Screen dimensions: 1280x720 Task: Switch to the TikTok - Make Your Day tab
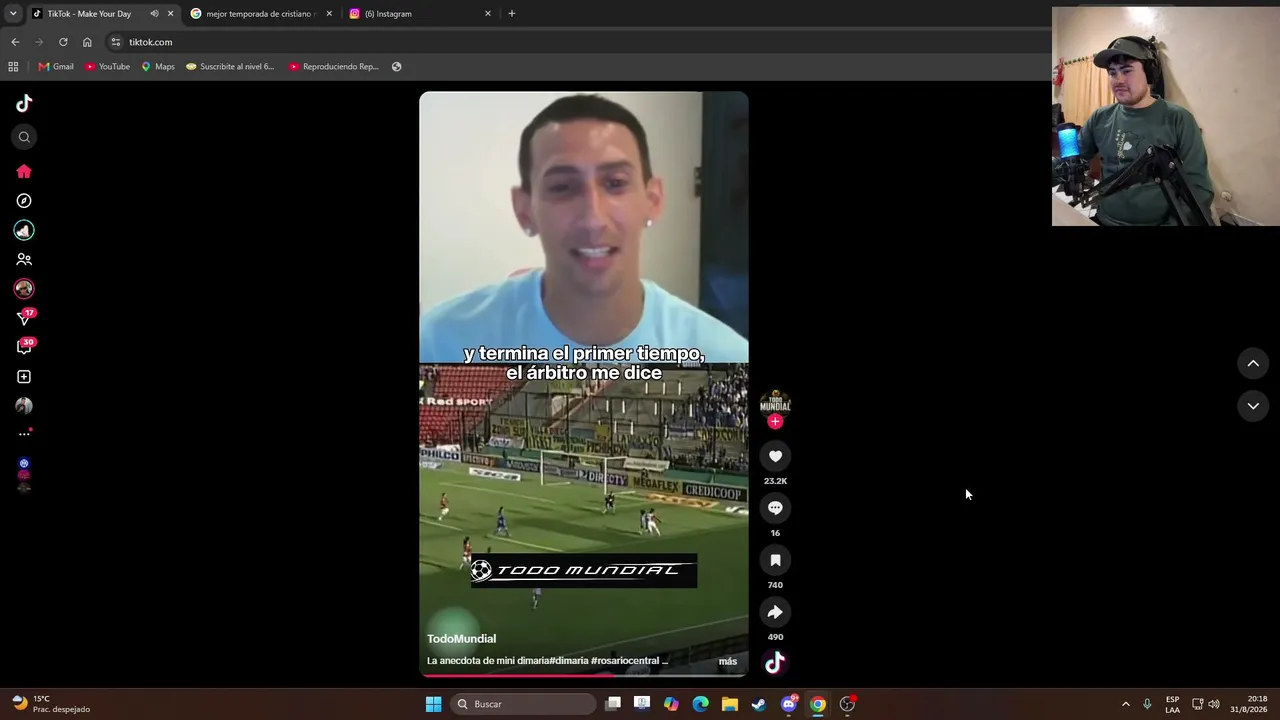click(102, 14)
